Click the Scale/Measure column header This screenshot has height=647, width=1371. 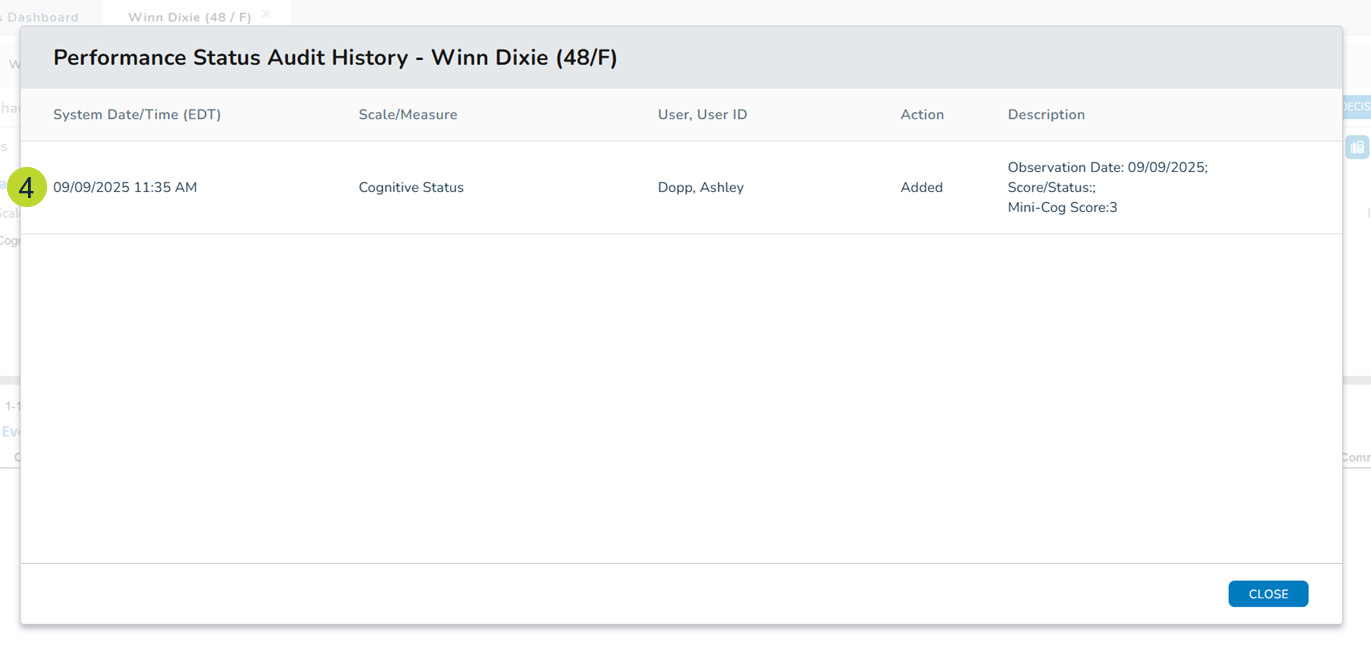click(x=408, y=115)
